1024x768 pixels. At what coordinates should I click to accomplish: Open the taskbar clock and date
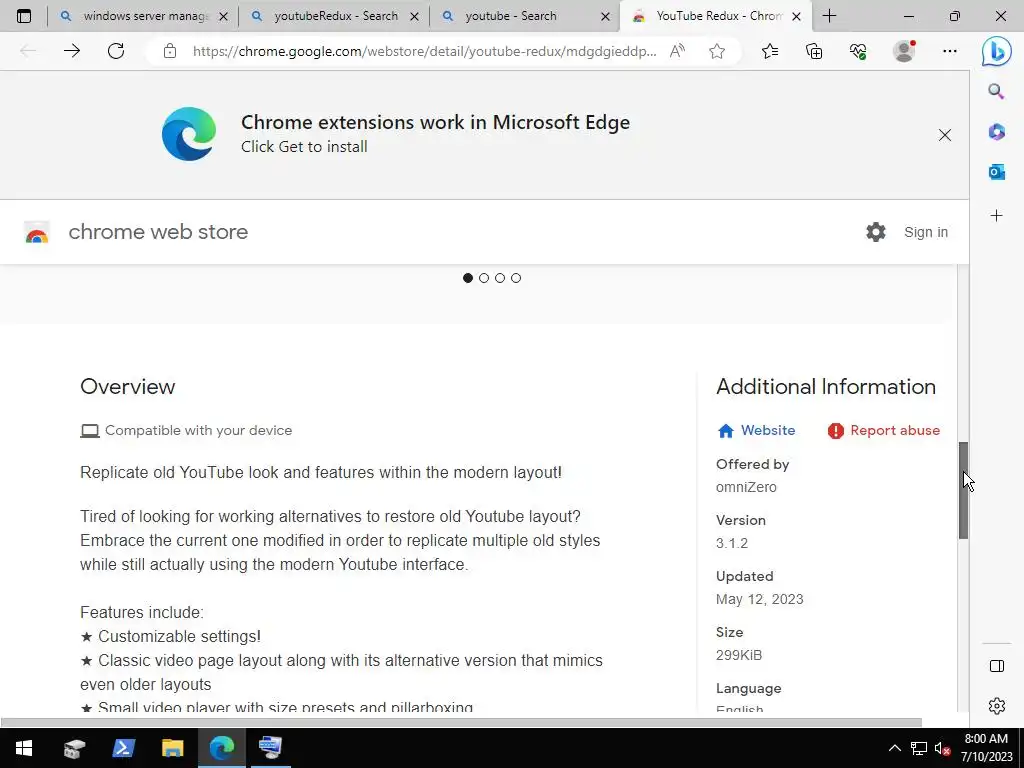986,748
